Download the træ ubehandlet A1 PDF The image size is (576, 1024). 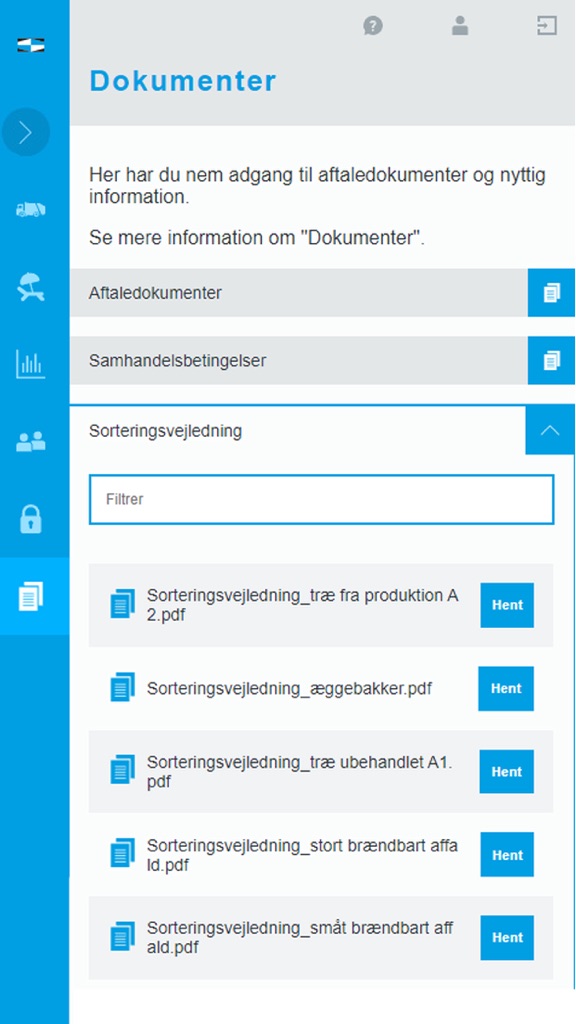point(506,771)
